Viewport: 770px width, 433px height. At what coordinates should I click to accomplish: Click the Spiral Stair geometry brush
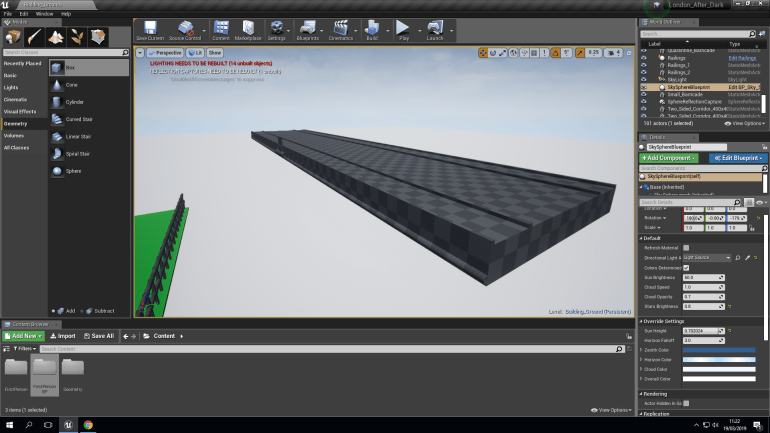pos(89,154)
